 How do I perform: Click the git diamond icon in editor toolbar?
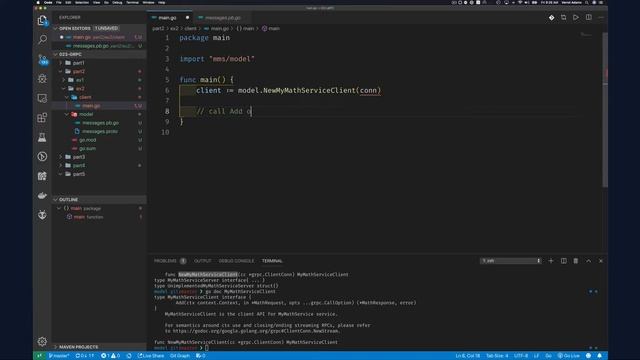point(551,18)
